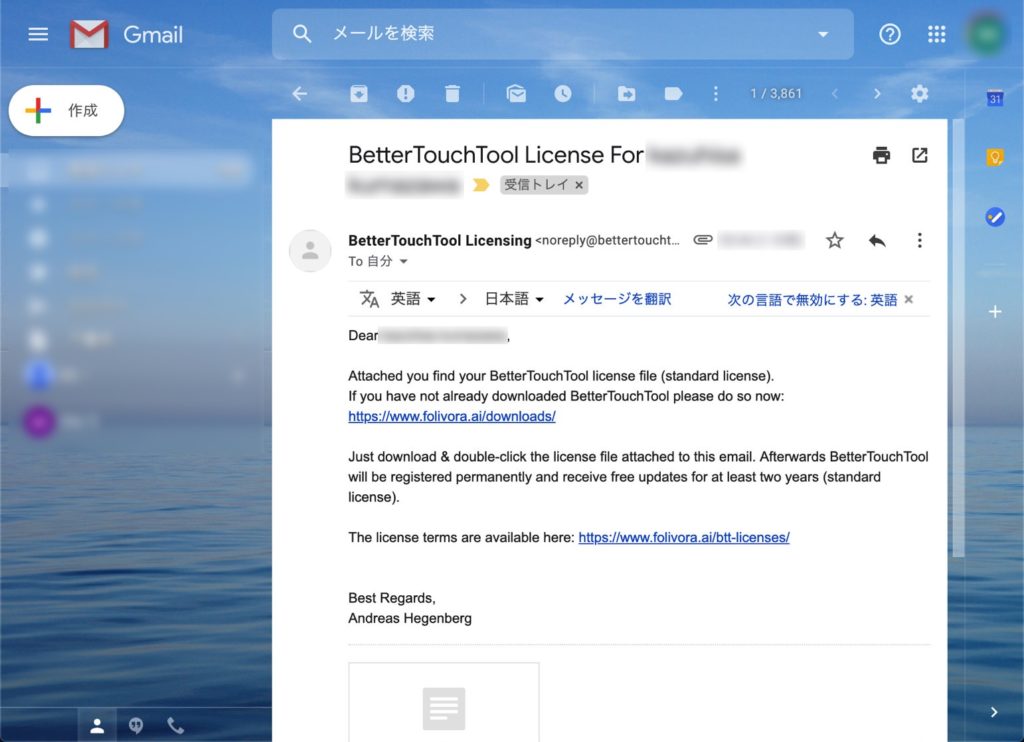The width and height of the screenshot is (1024, 742).
Task: Open the settings gear
Action: click(x=920, y=93)
